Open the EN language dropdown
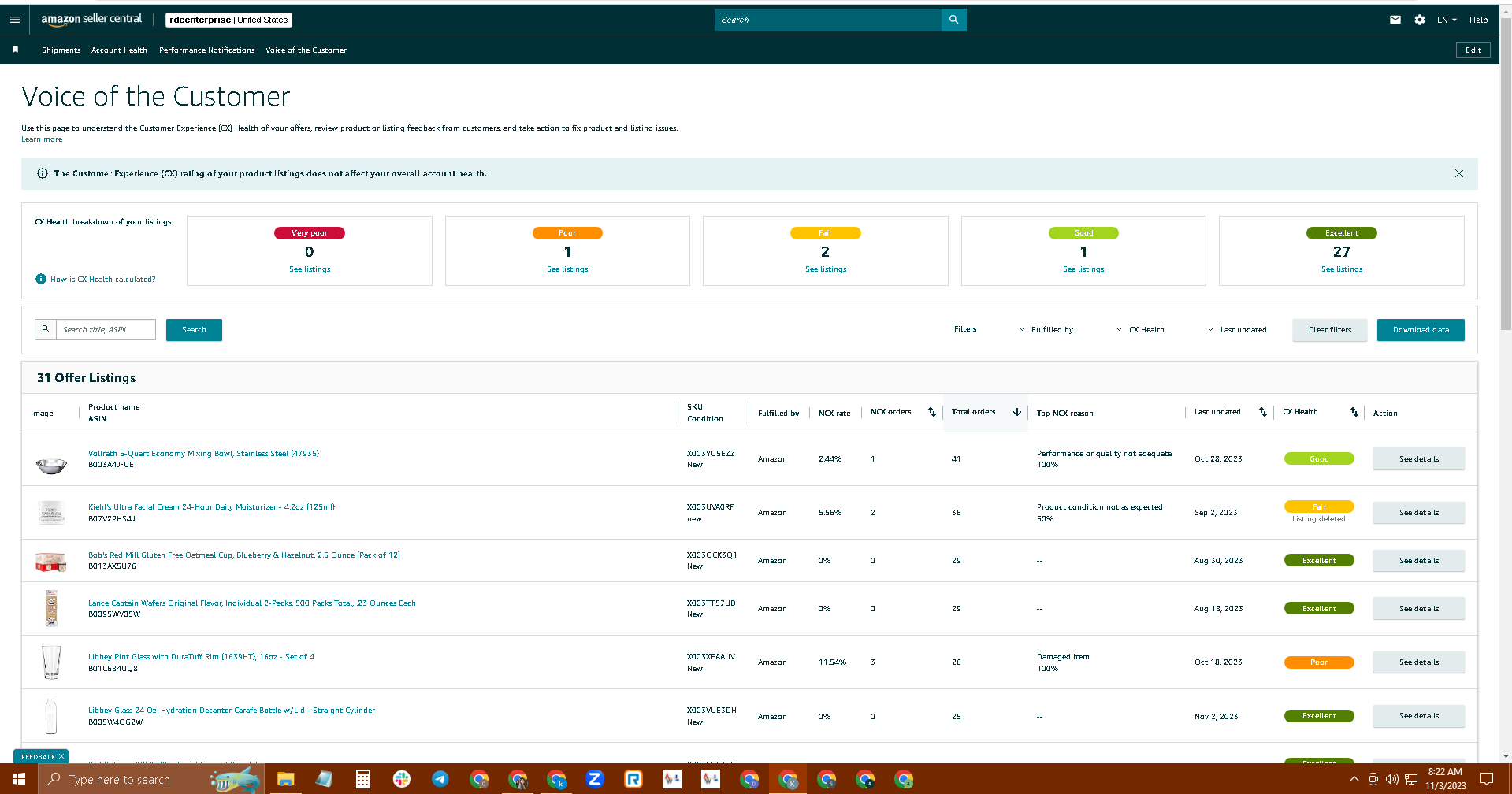 point(1447,20)
